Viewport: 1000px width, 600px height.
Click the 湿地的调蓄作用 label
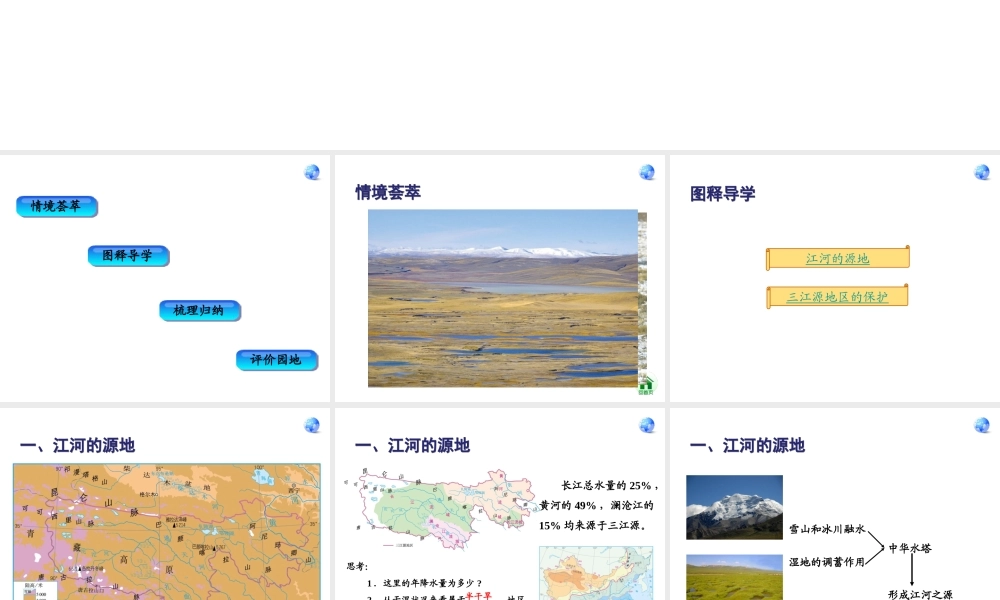click(x=827, y=562)
